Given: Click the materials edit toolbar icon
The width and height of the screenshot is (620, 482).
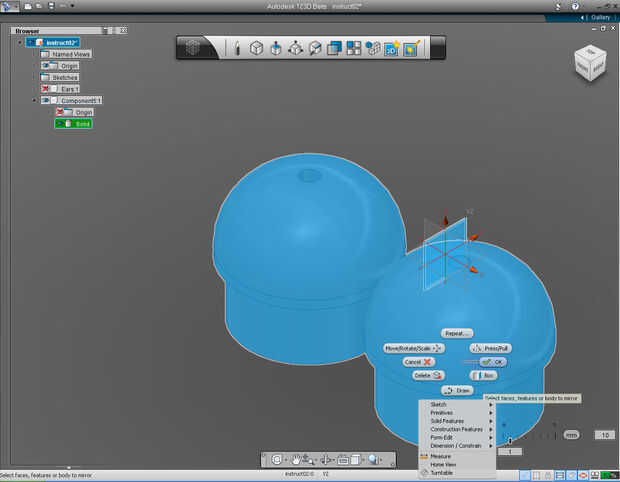Looking at the screenshot, I should [411, 48].
